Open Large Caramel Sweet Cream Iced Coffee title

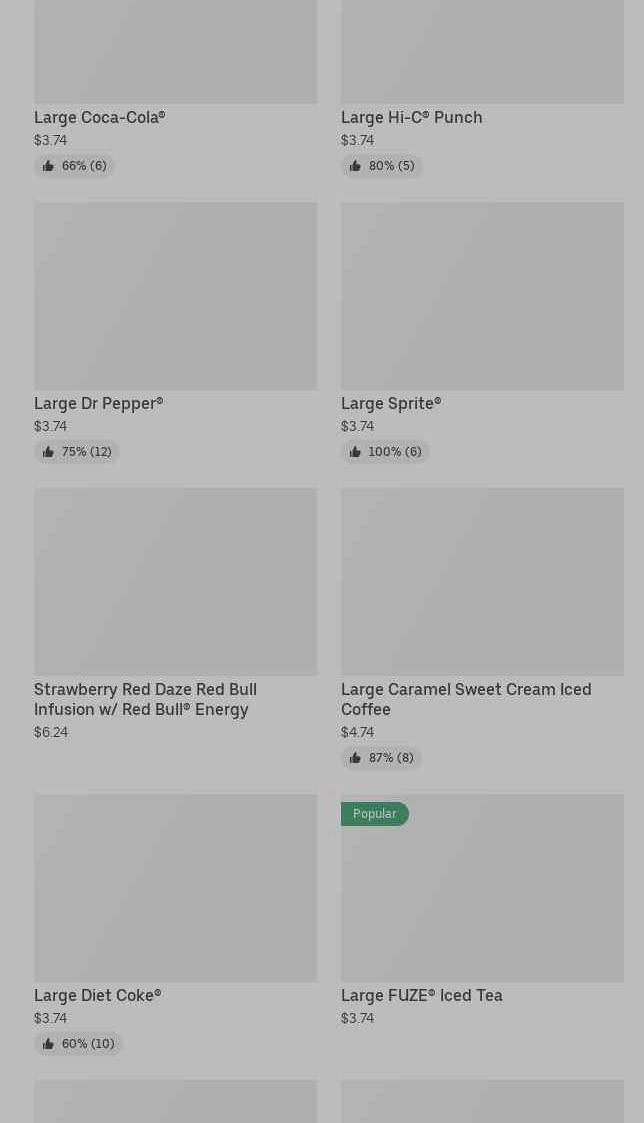point(465,699)
